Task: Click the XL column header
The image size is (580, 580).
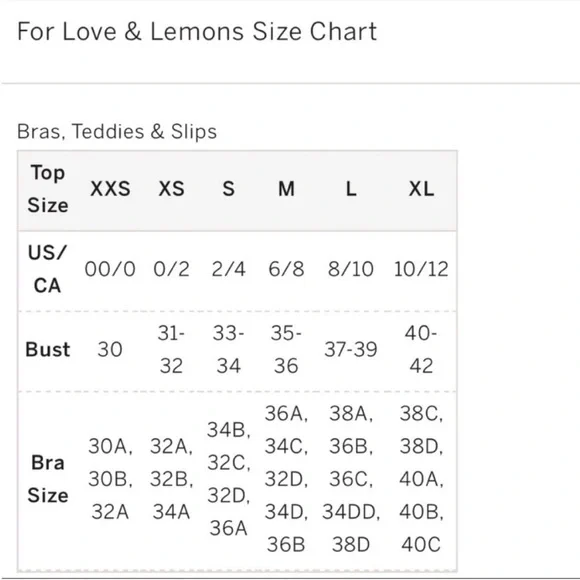Action: point(421,189)
